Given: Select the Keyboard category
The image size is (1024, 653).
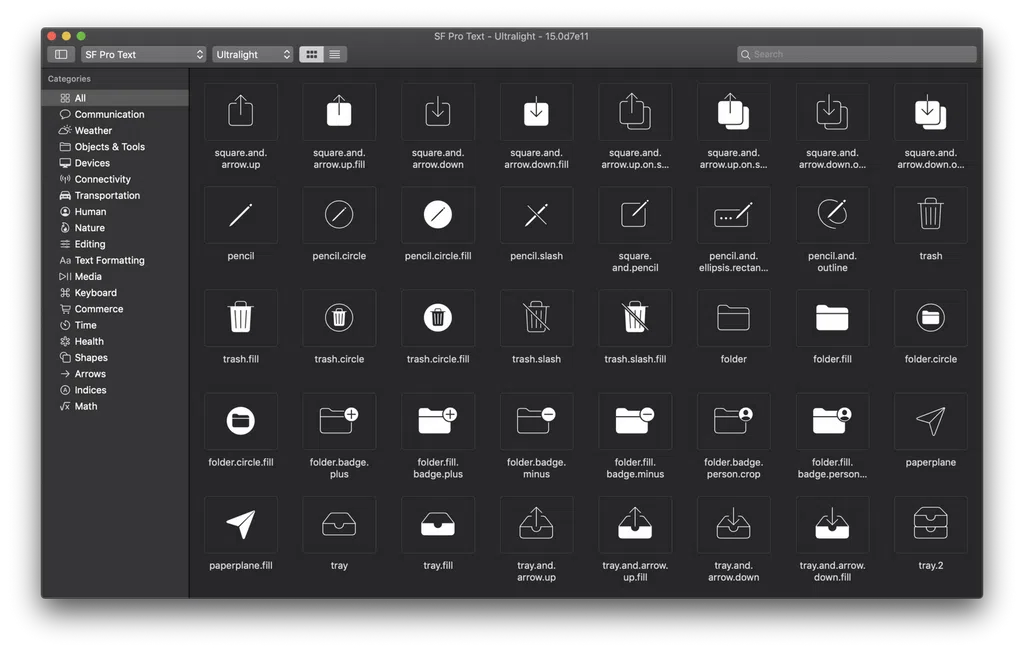Looking at the screenshot, I should click(x=115, y=293).
